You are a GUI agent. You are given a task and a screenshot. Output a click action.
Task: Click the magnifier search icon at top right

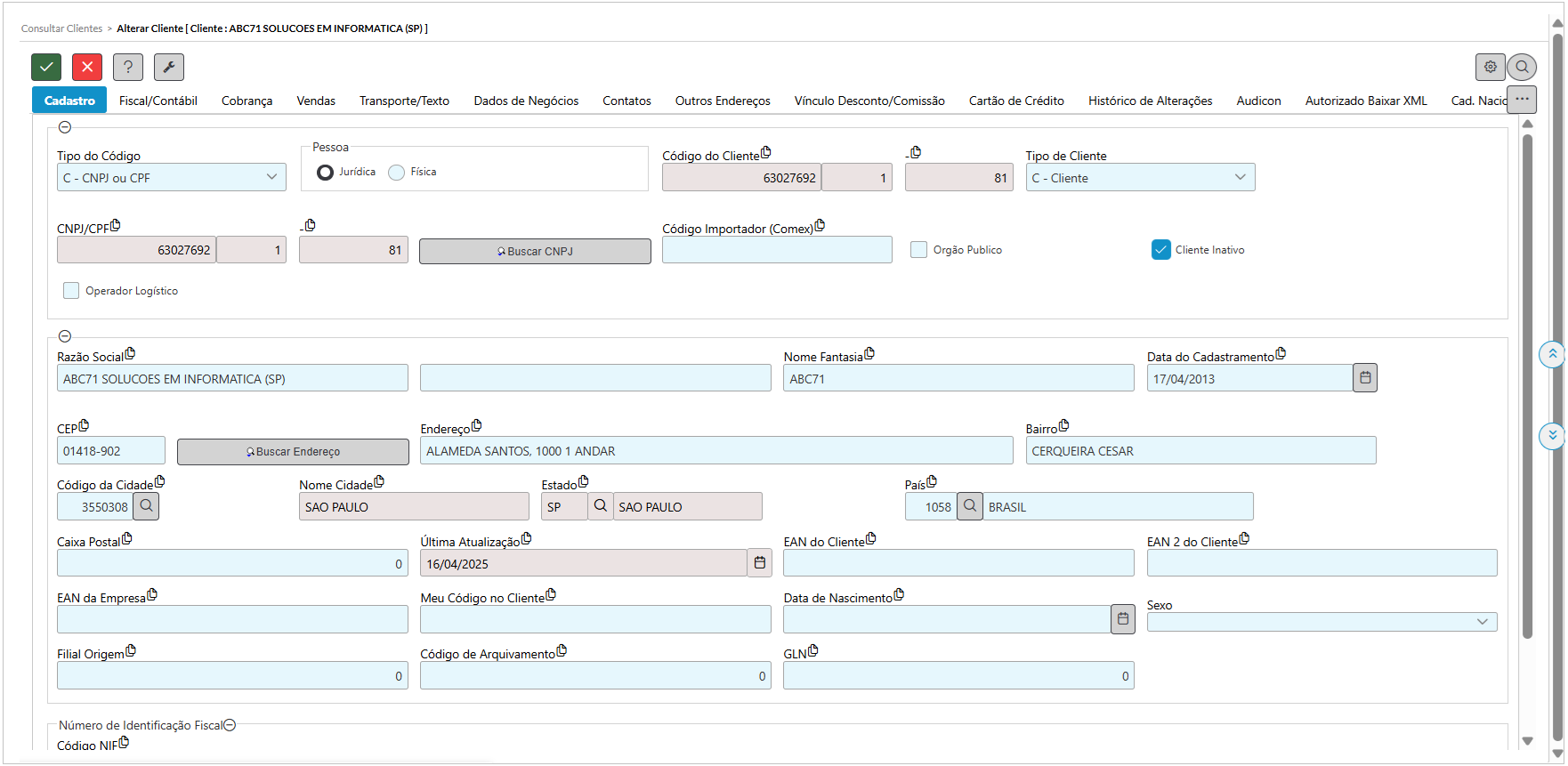click(x=1522, y=67)
